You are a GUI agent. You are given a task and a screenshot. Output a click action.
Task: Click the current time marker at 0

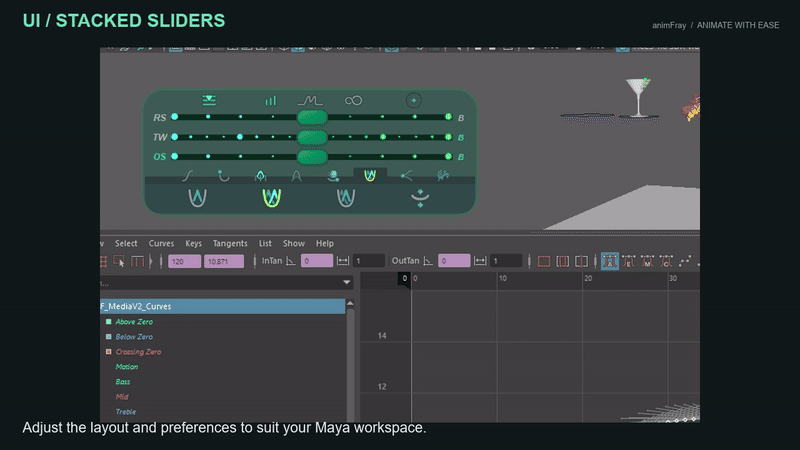(405, 279)
